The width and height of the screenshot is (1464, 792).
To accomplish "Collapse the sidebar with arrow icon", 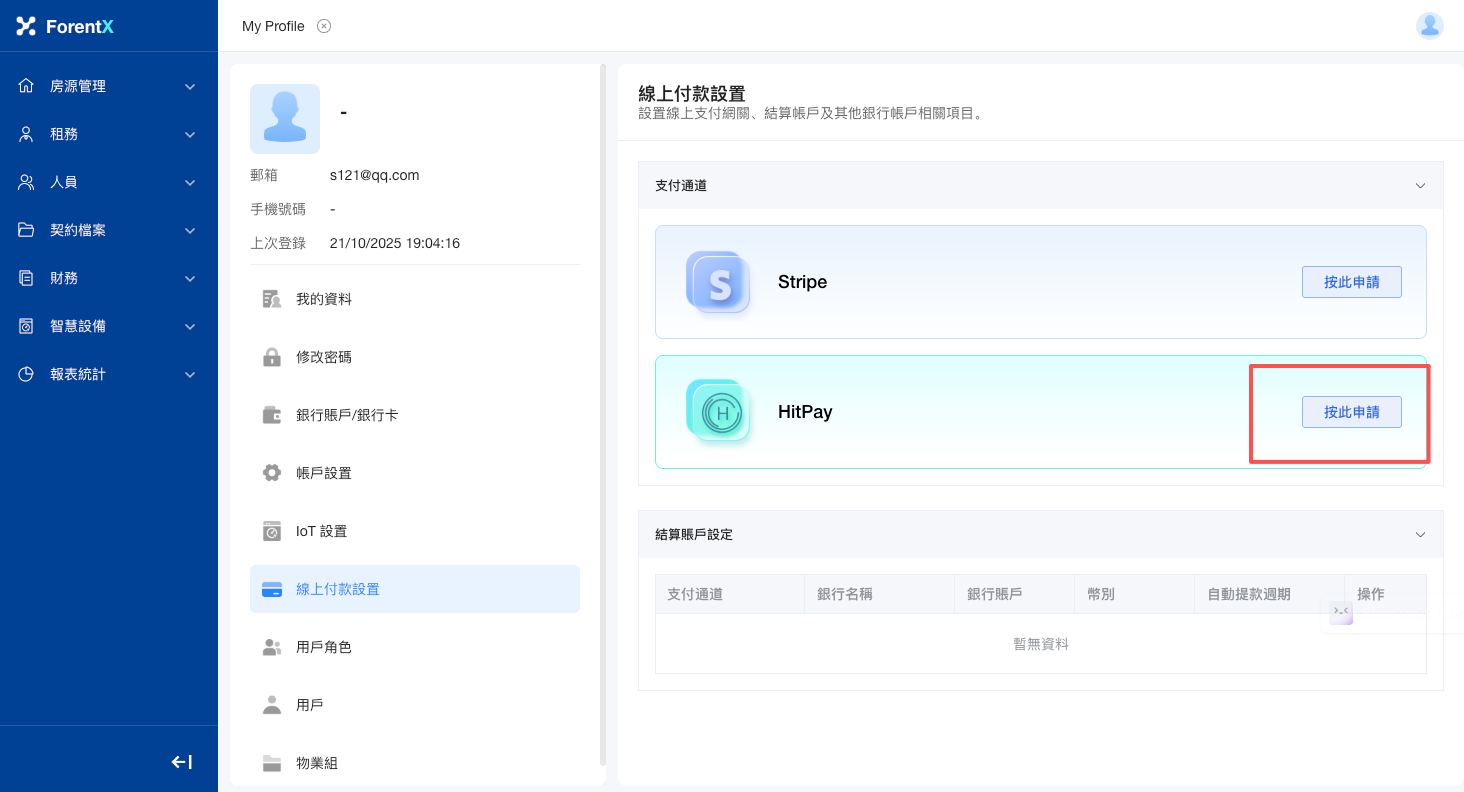I will tap(181, 762).
